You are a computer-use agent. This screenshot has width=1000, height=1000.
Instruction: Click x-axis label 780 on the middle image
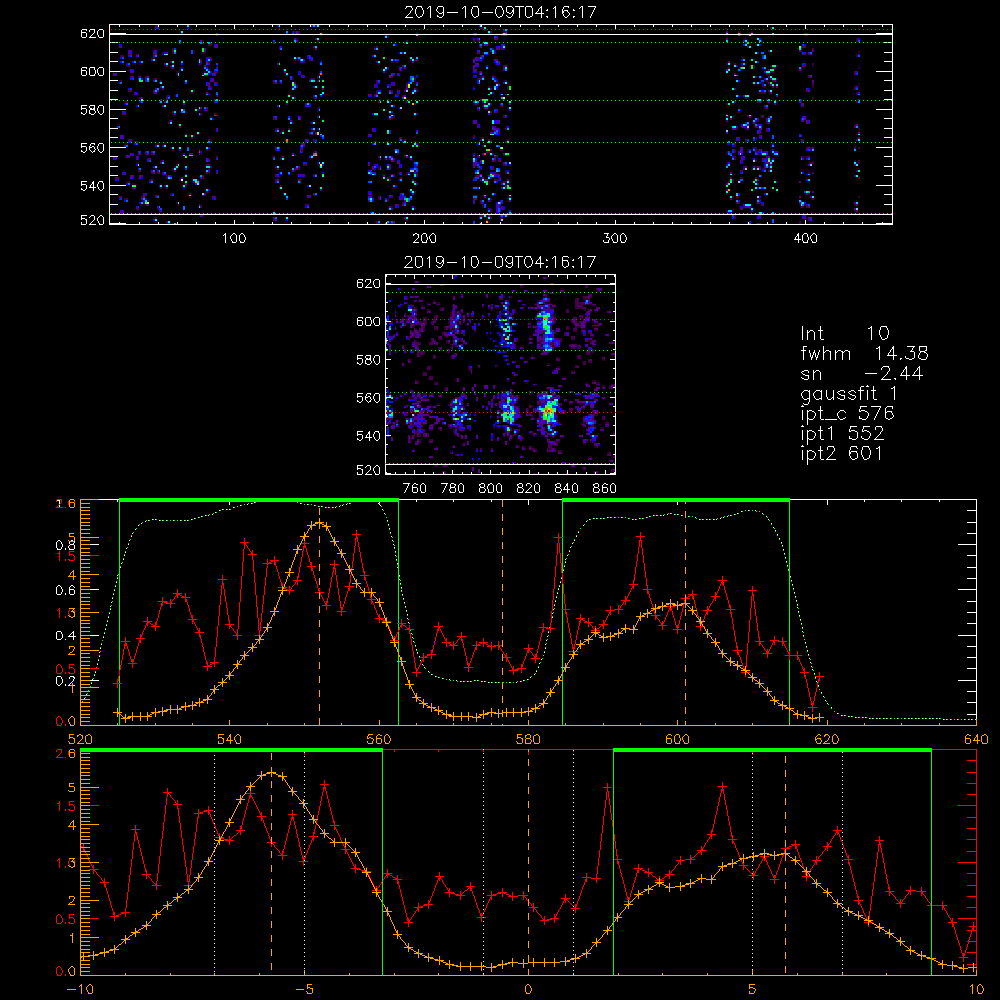tap(453, 489)
